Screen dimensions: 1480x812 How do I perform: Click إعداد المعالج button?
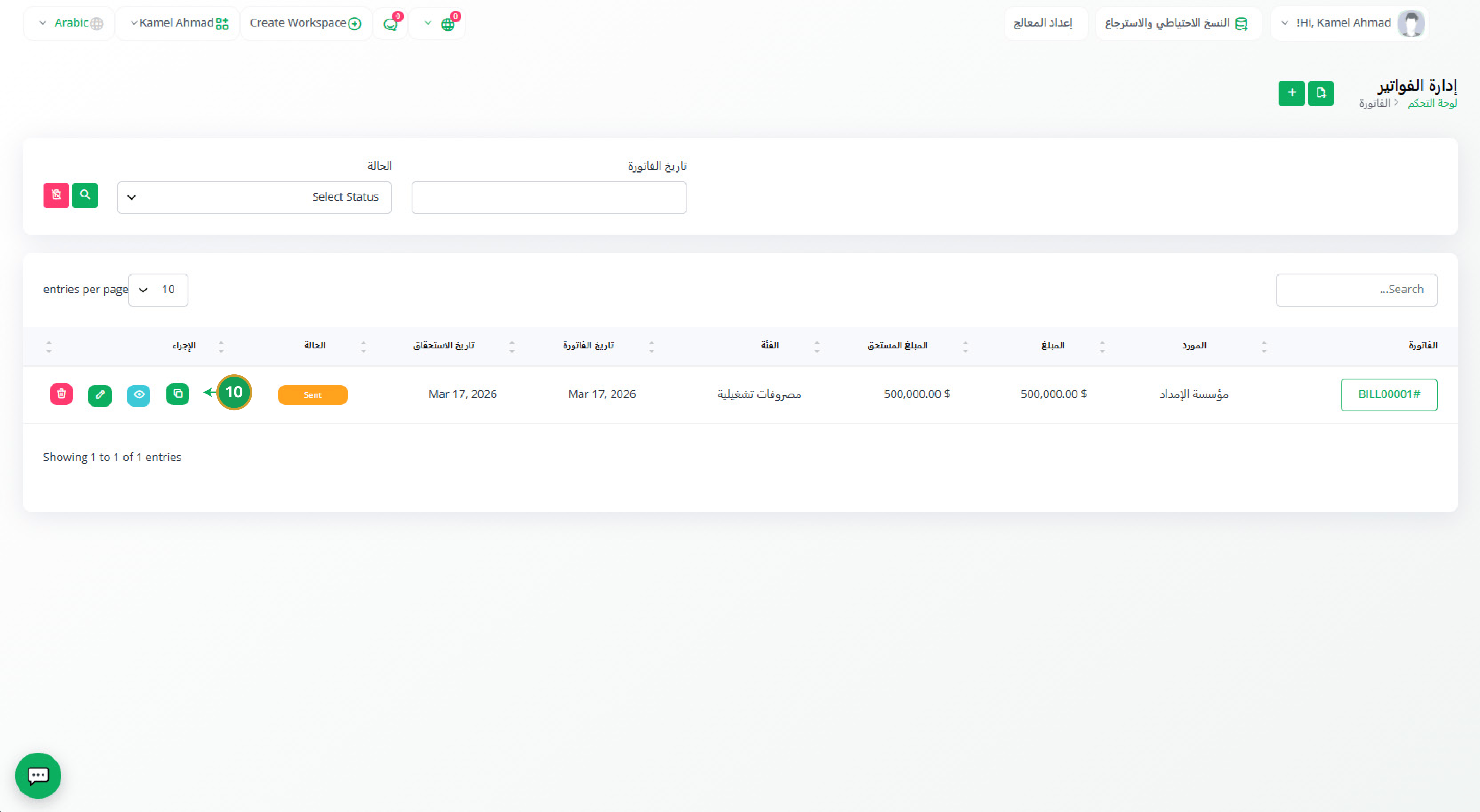point(1046,23)
